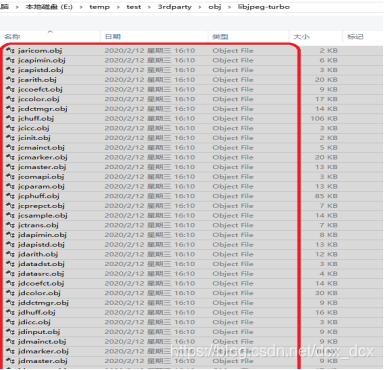Expand the chevron after test breadcrumb
The image size is (384, 370).
click(149, 7)
